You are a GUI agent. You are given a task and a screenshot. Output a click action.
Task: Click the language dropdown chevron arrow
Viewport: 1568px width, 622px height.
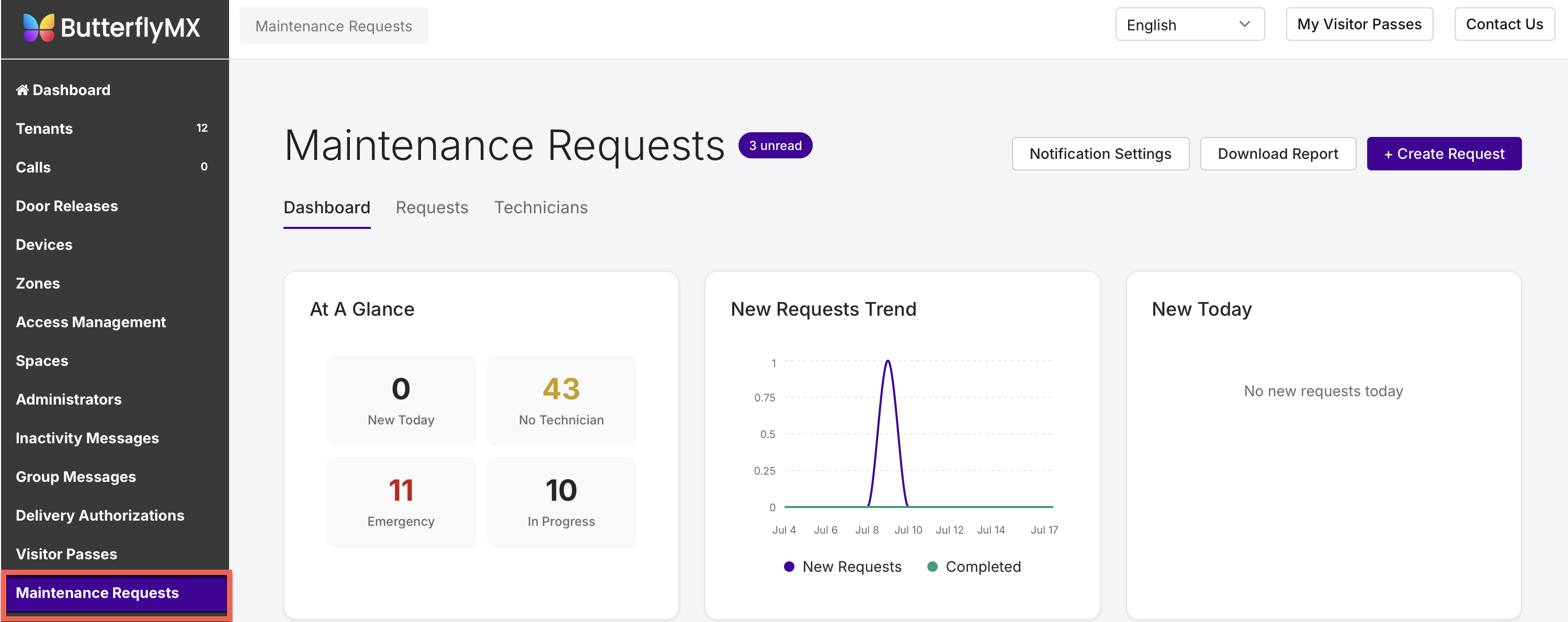tap(1244, 25)
